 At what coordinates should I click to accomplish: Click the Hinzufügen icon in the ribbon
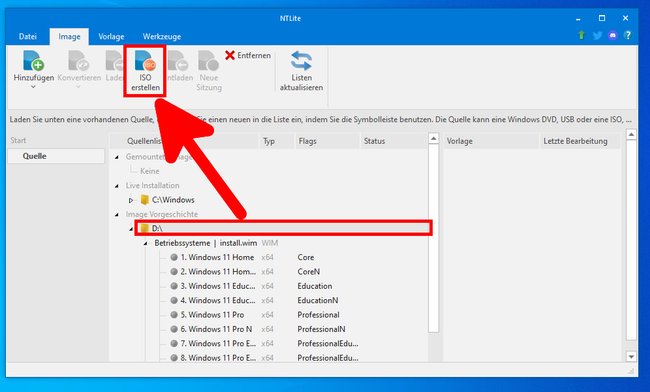click(33, 60)
